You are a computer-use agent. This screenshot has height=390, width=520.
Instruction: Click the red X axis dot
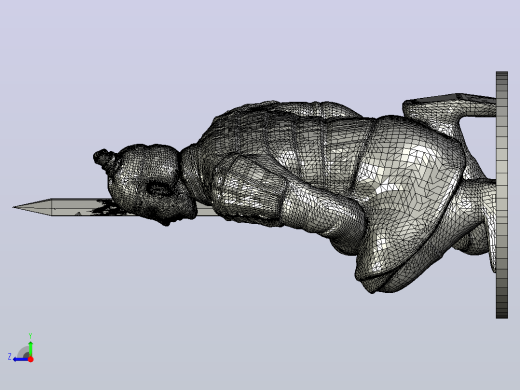tap(31, 359)
